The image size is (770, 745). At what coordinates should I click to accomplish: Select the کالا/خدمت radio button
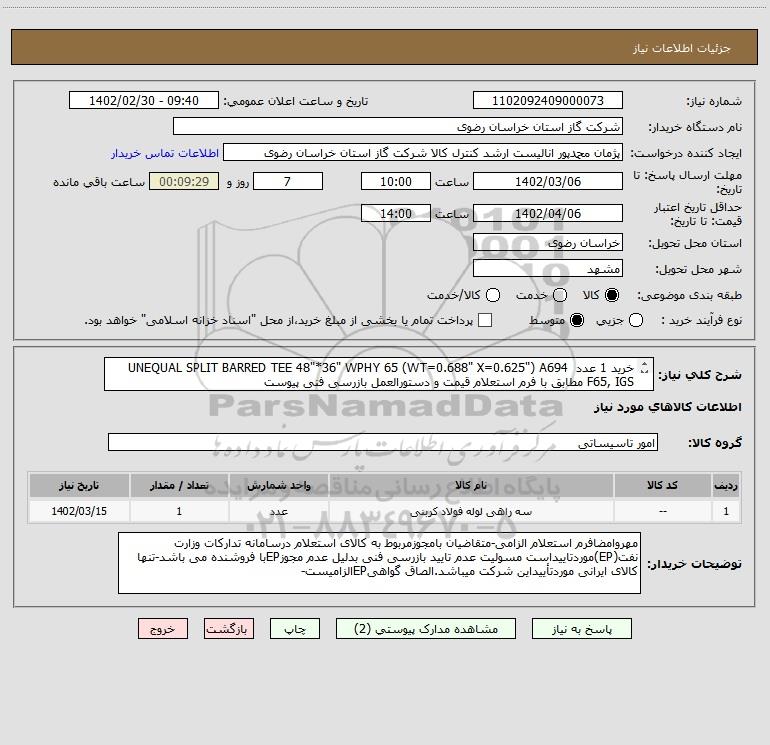[x=493, y=295]
